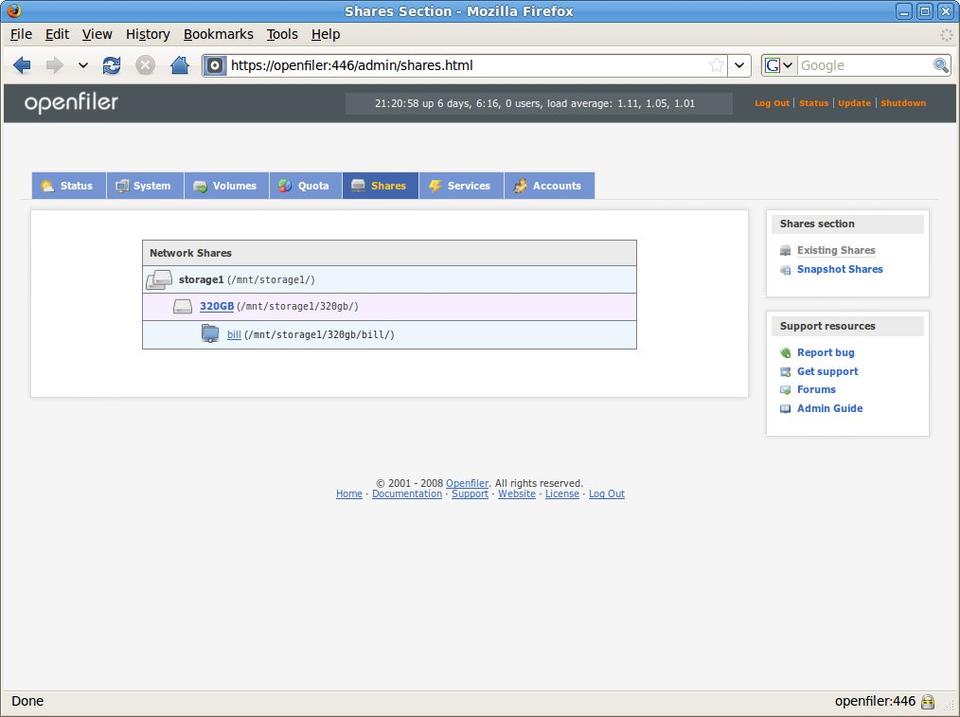Viewport: 960px width, 717px height.
Task: Click the Report bug link
Action: 825,353
